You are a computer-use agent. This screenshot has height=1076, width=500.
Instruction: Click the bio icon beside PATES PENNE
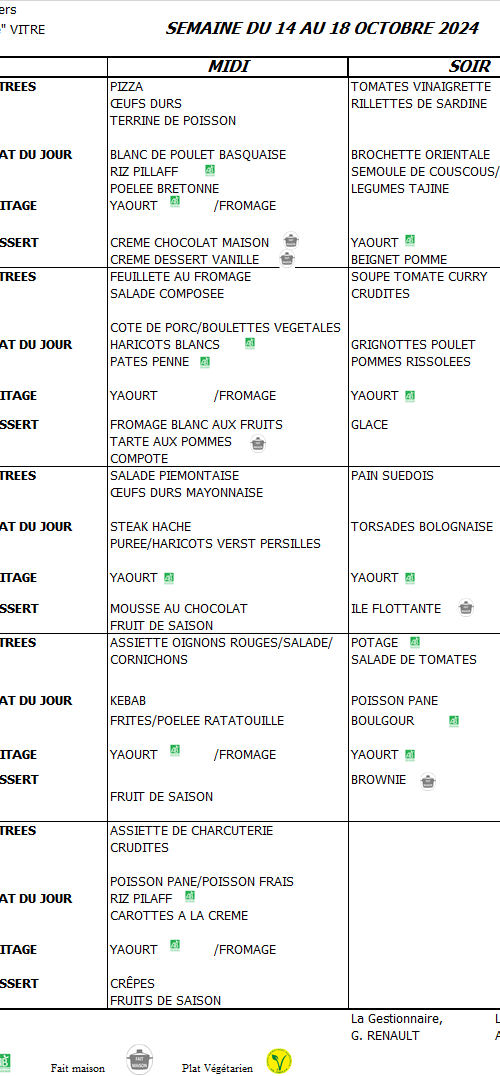point(204,362)
